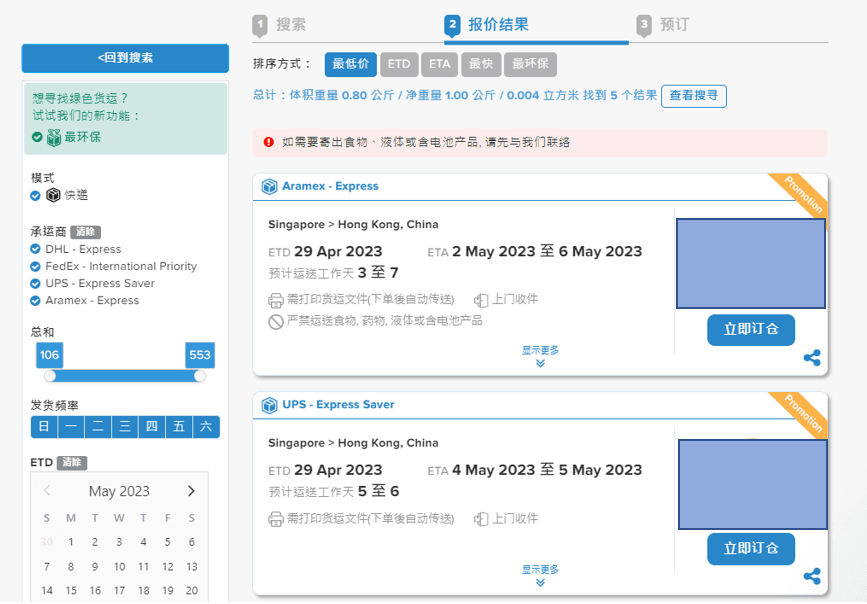Select May 5 in ETD calendar
This screenshot has width=867, height=604.
tap(168, 542)
